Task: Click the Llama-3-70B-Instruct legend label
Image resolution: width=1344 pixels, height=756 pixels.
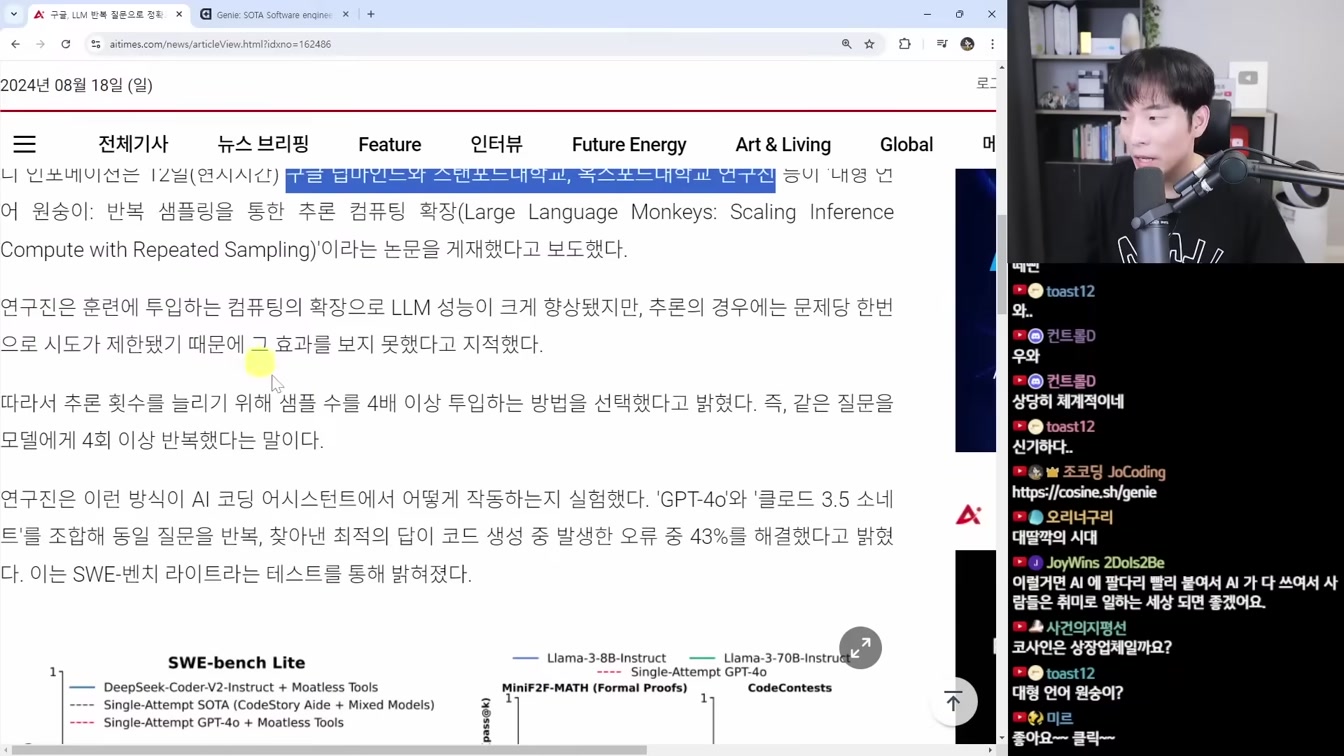Action: tap(787, 658)
